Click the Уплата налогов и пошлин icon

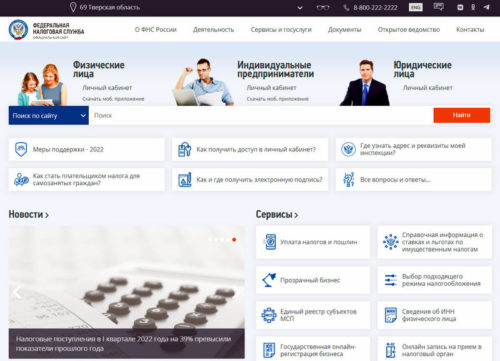[270, 242]
